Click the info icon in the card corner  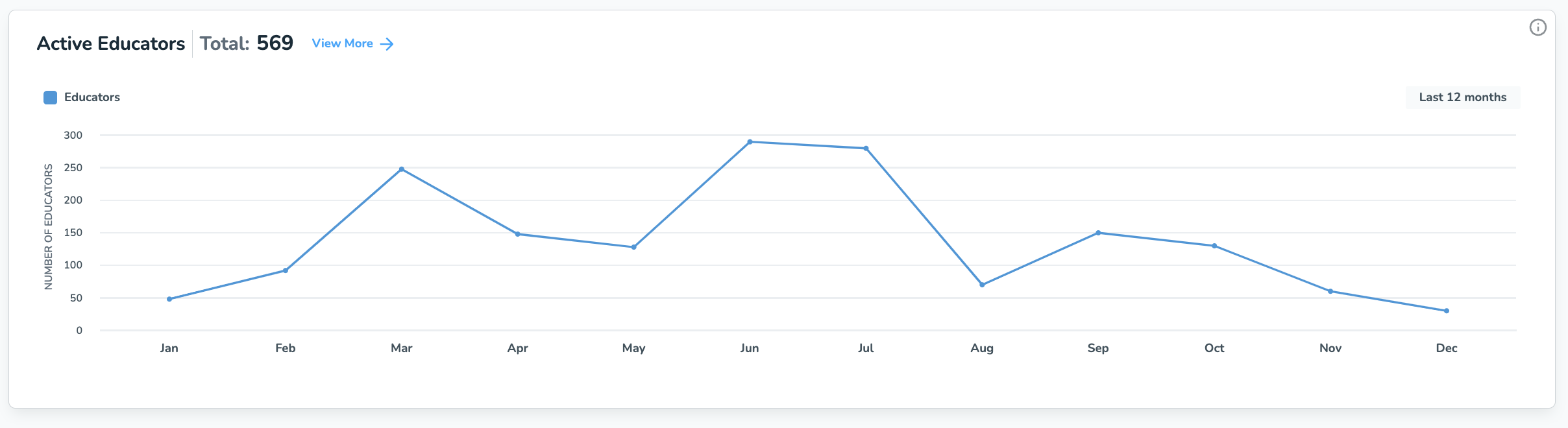[1537, 27]
